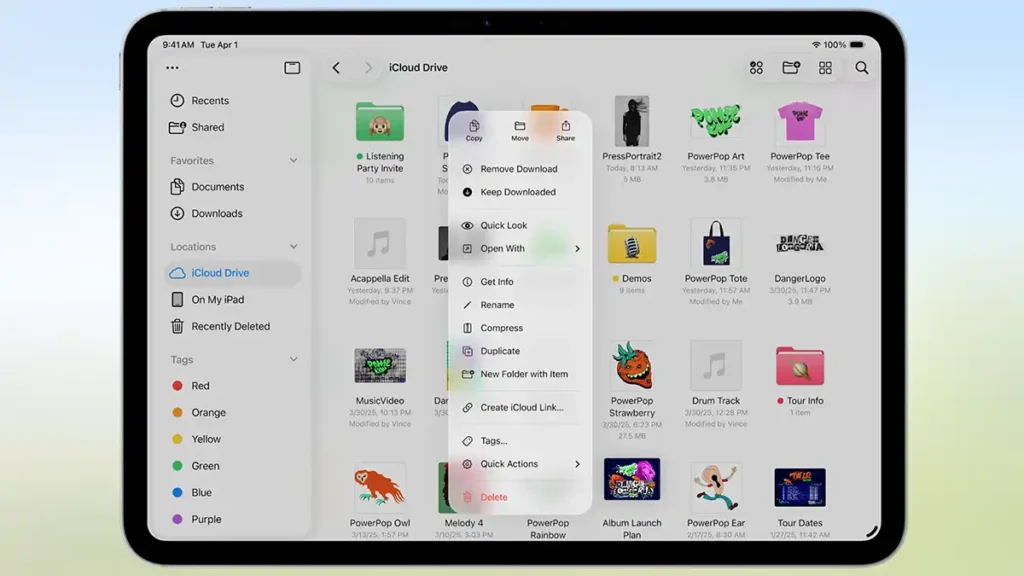Tap the Move folder icon in context menu
Screen dimensions: 1024x576
(520, 130)
